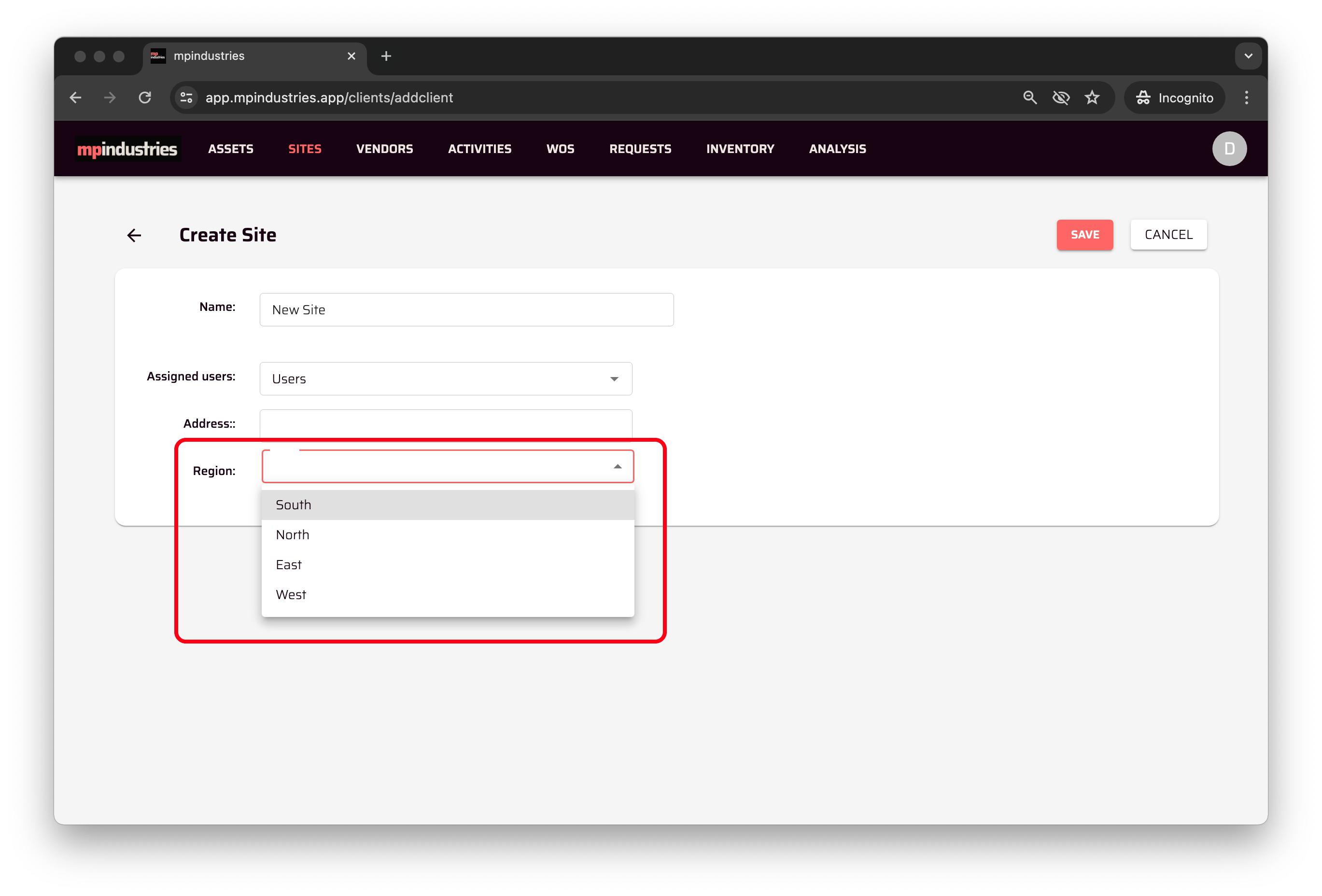Viewport: 1322px width, 896px height.
Task: Click the Name input field
Action: (x=466, y=310)
